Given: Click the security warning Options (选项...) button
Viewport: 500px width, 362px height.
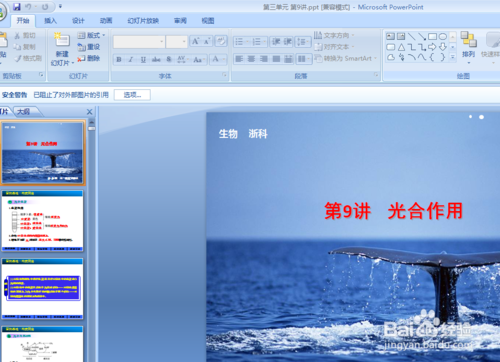Looking at the screenshot, I should pos(132,95).
